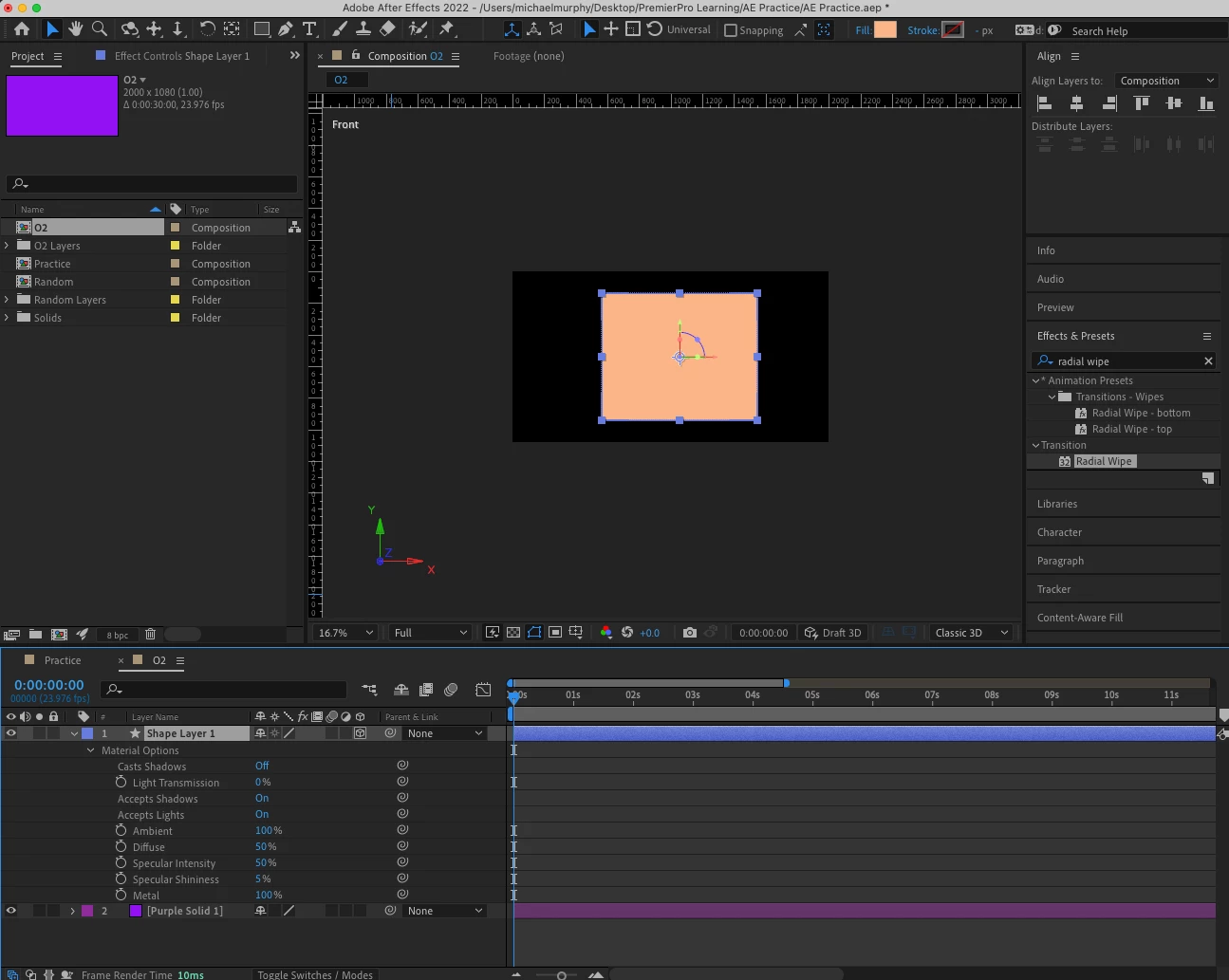Select the Pen tool
Viewport: 1229px width, 980px height.
click(285, 29)
